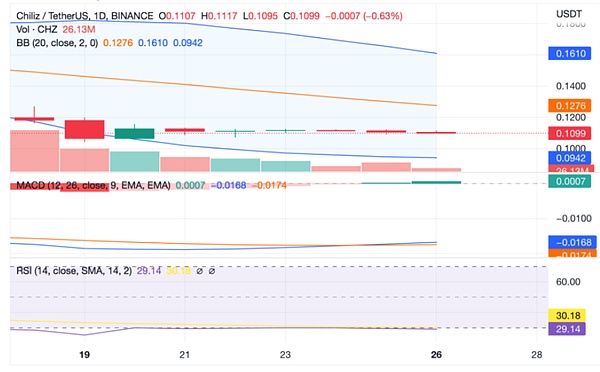Viewport: 600px width, 372px height.
Task: Click the purple 29.14 RSI value label
Action: pos(567,329)
